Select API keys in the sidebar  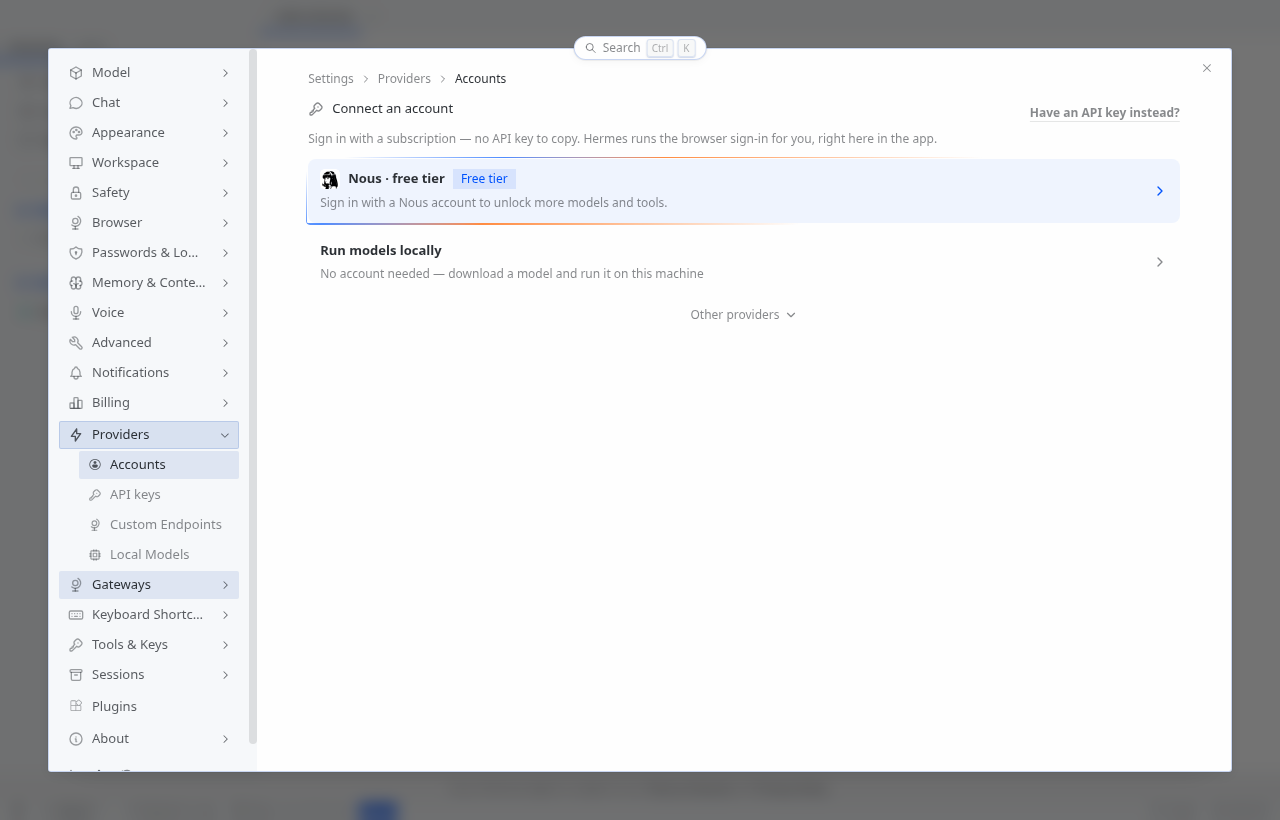[159, 495]
